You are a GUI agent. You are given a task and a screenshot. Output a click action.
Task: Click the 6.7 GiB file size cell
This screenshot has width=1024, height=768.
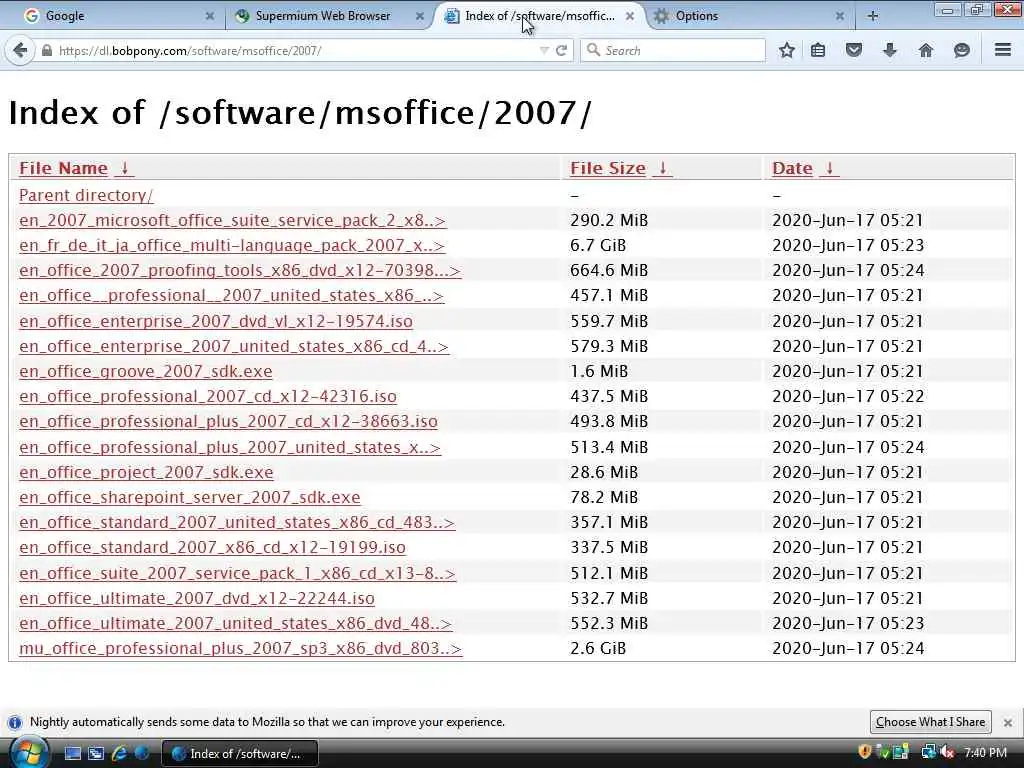[x=598, y=246]
